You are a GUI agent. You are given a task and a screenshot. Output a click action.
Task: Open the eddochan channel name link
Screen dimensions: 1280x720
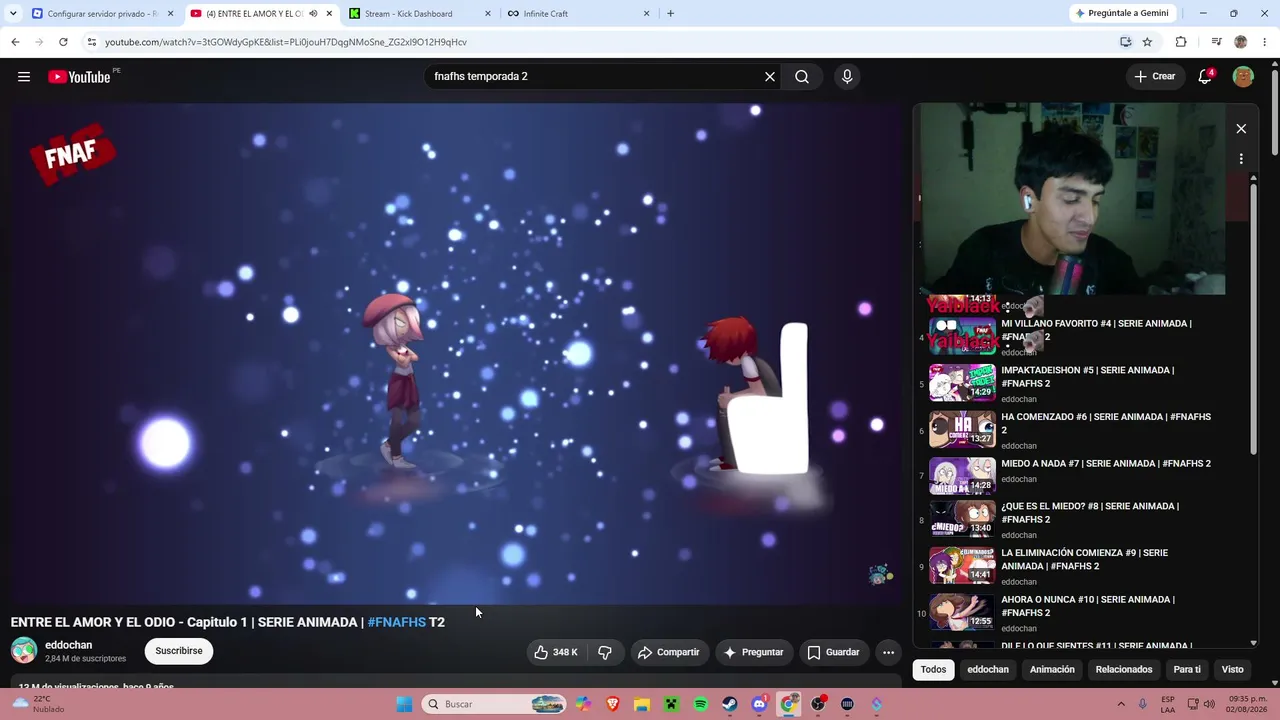(x=68, y=645)
